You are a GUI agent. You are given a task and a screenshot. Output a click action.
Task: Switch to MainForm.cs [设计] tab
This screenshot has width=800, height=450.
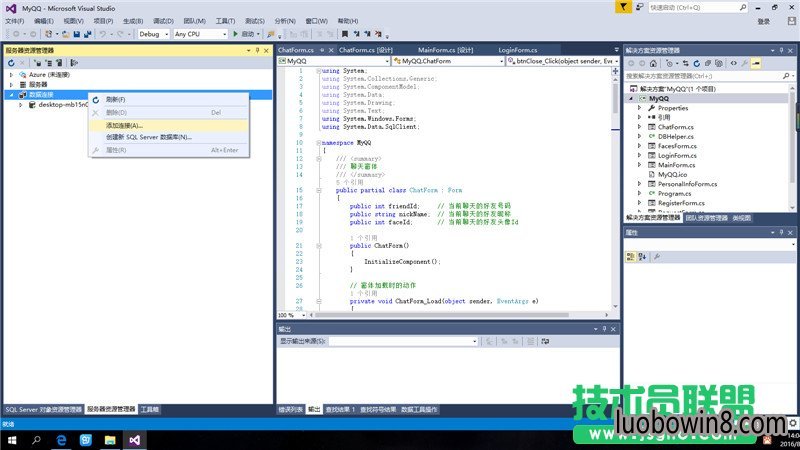tap(445, 50)
